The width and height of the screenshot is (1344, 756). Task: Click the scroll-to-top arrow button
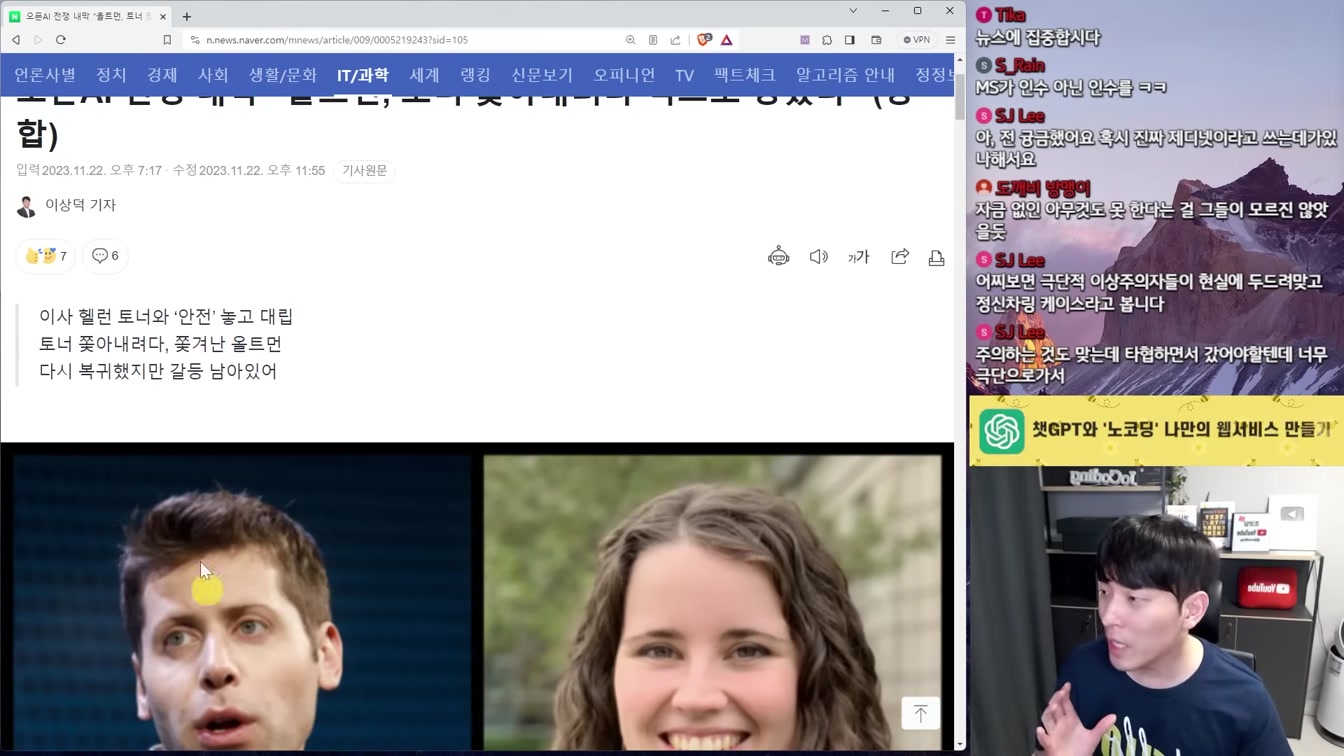[x=920, y=713]
